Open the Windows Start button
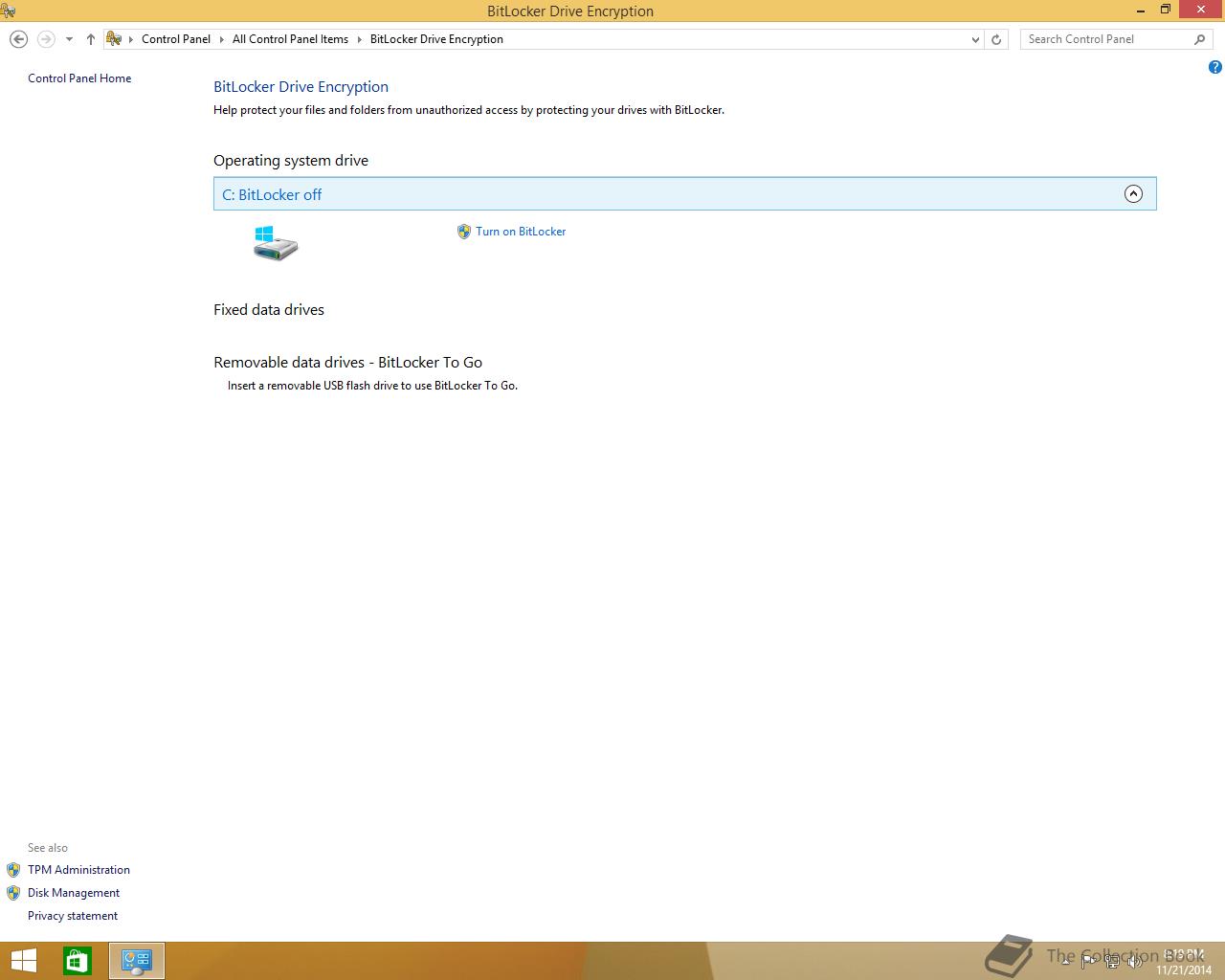Screen dimensions: 1225x980 point(23,961)
